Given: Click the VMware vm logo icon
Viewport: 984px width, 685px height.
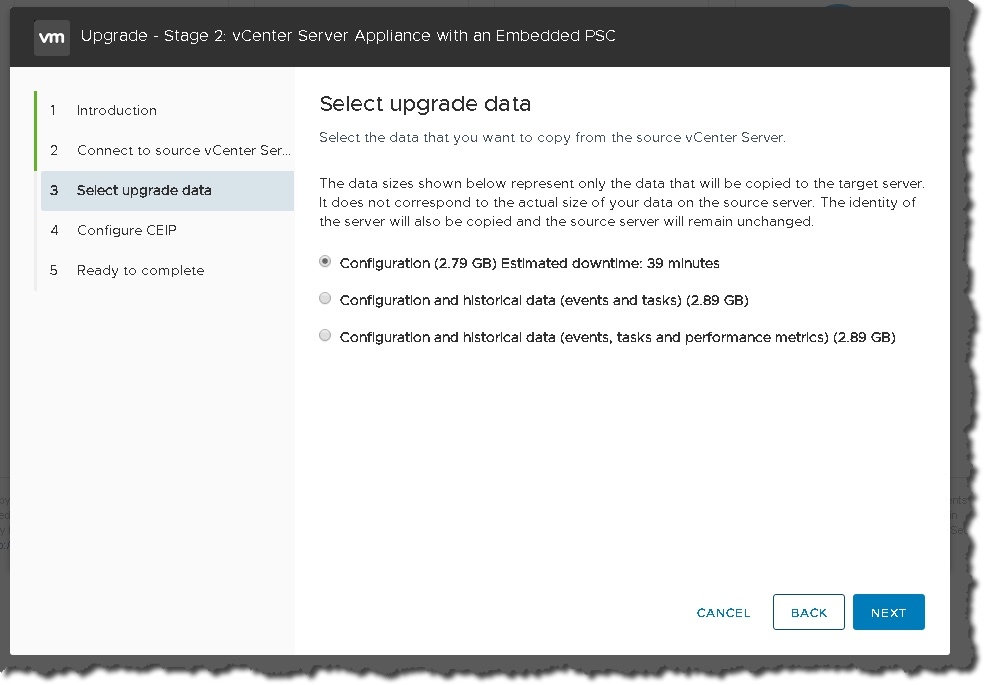Looking at the screenshot, I should (x=51, y=37).
